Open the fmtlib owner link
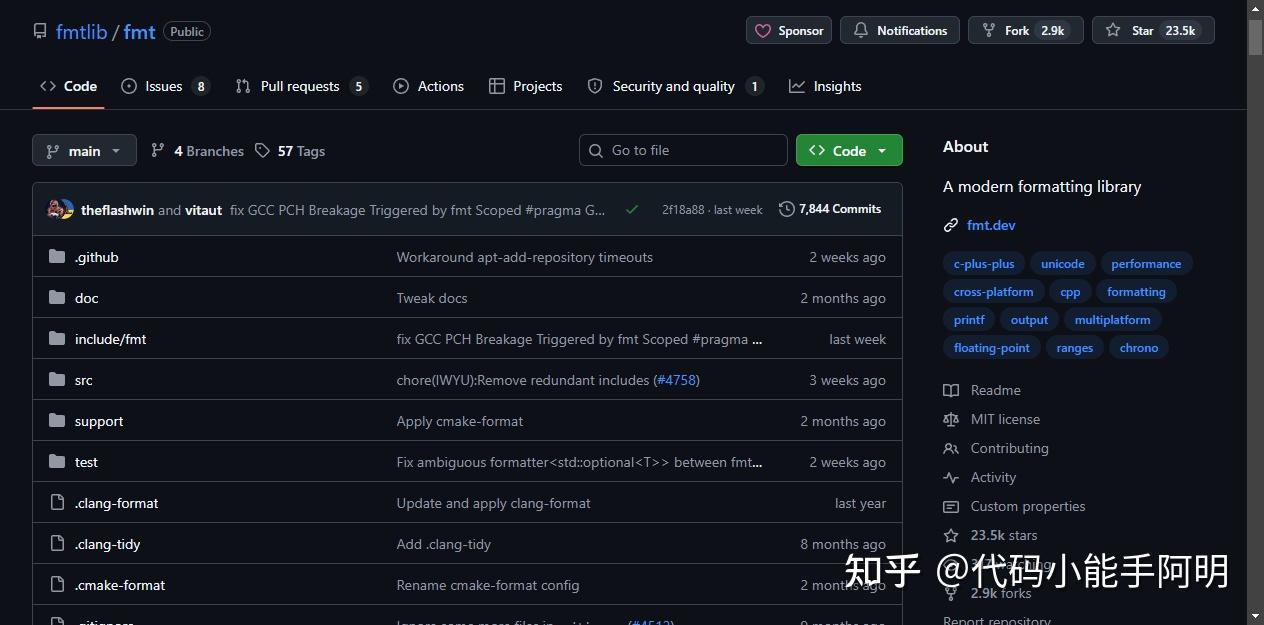This screenshot has height=625, width=1264. pyautogui.click(x=81, y=31)
